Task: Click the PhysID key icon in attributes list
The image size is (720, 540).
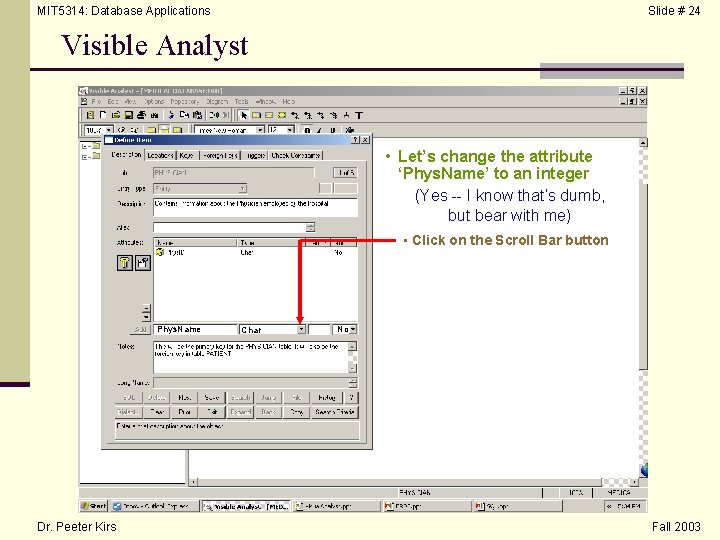Action: tap(160, 252)
